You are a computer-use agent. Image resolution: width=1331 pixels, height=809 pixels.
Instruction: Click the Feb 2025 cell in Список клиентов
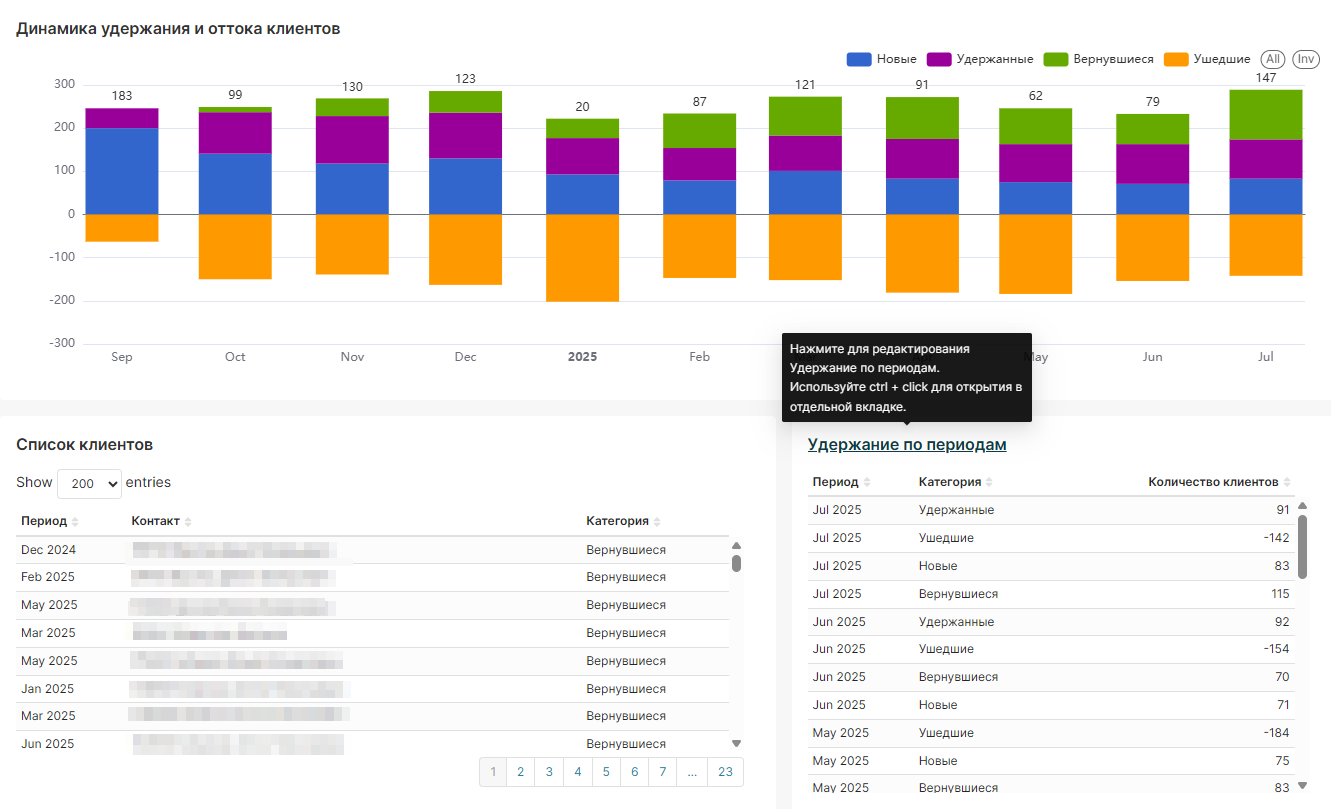(x=48, y=577)
